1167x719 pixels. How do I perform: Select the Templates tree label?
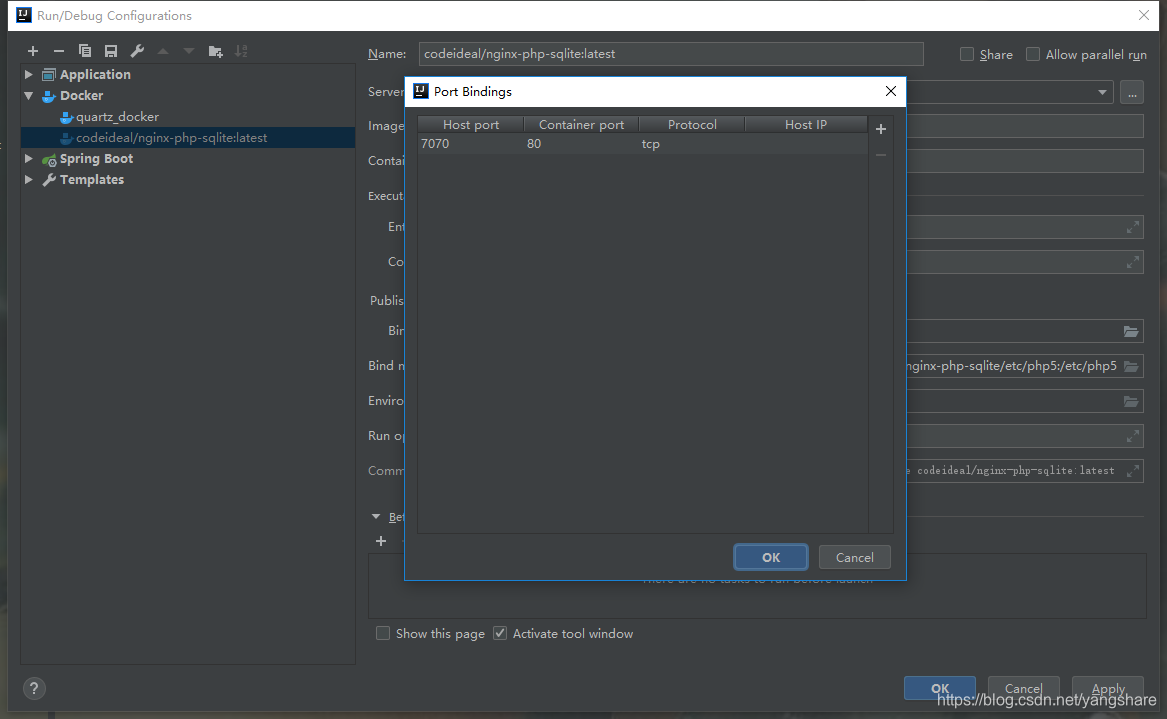coord(92,179)
